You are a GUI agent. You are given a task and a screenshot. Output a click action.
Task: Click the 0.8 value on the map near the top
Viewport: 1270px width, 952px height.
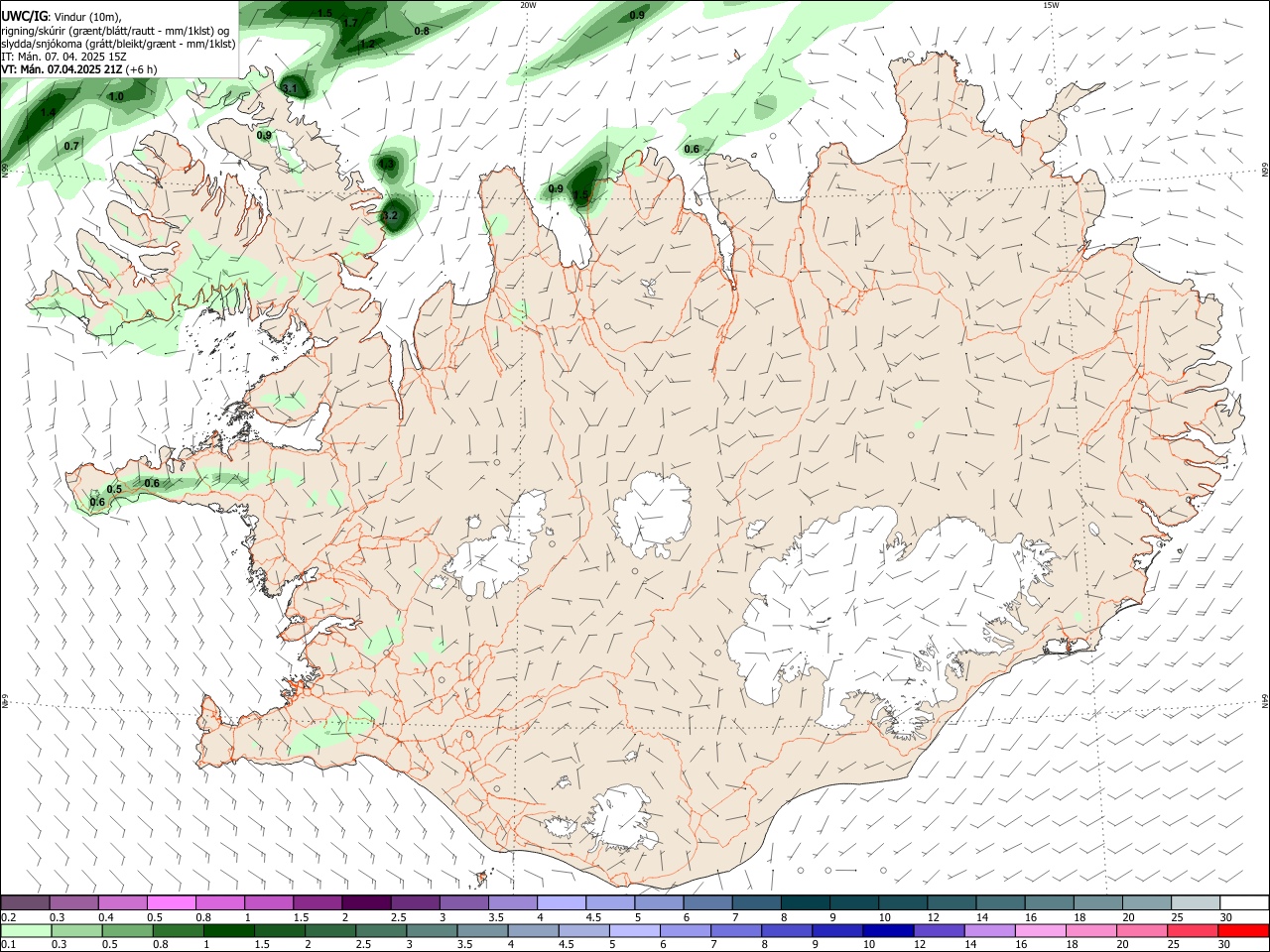[x=422, y=31]
